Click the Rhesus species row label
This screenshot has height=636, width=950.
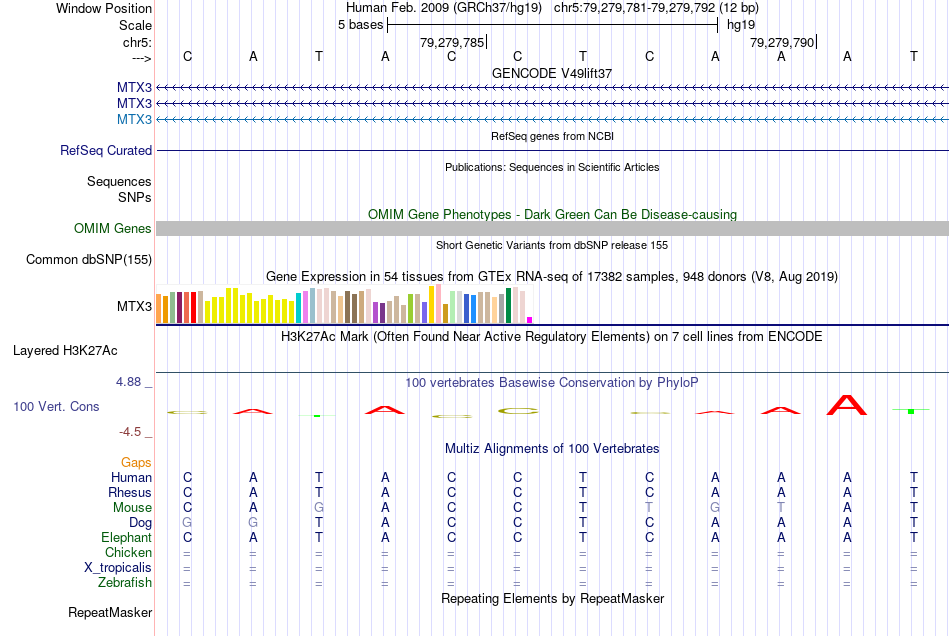tap(130, 492)
